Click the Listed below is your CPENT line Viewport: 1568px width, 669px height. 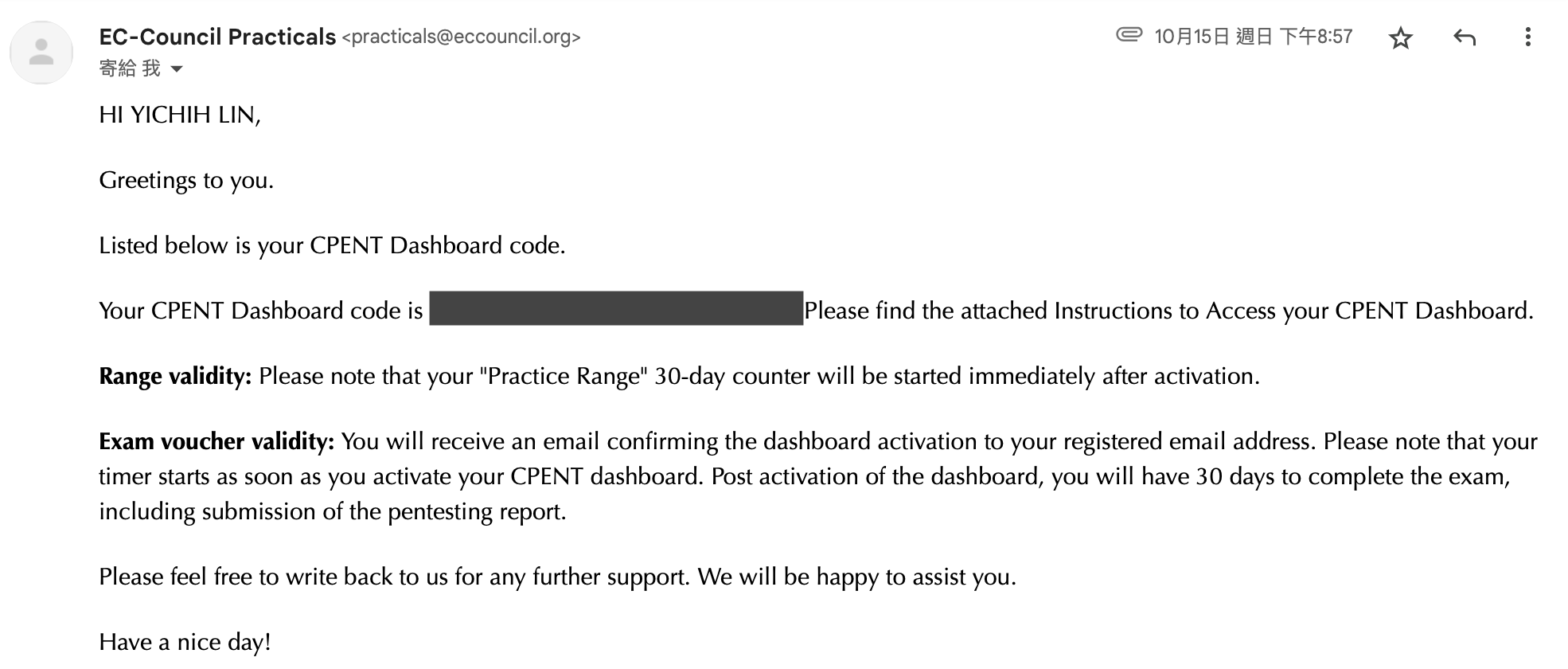[332, 245]
